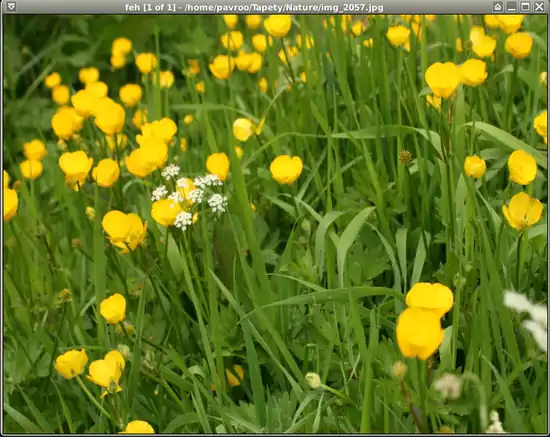Open the window menu dropdown in title bar
This screenshot has height=437, width=550.
pos(11,6)
